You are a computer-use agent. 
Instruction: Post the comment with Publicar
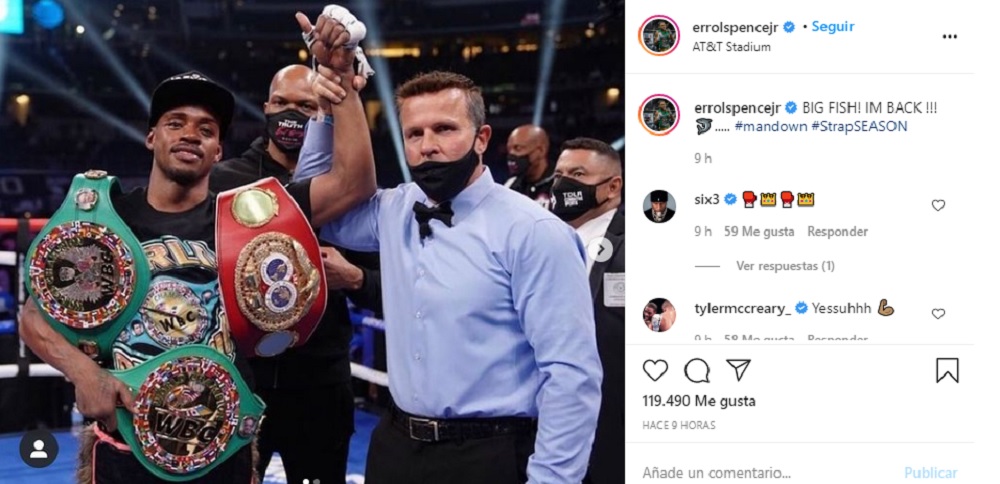tap(930, 473)
